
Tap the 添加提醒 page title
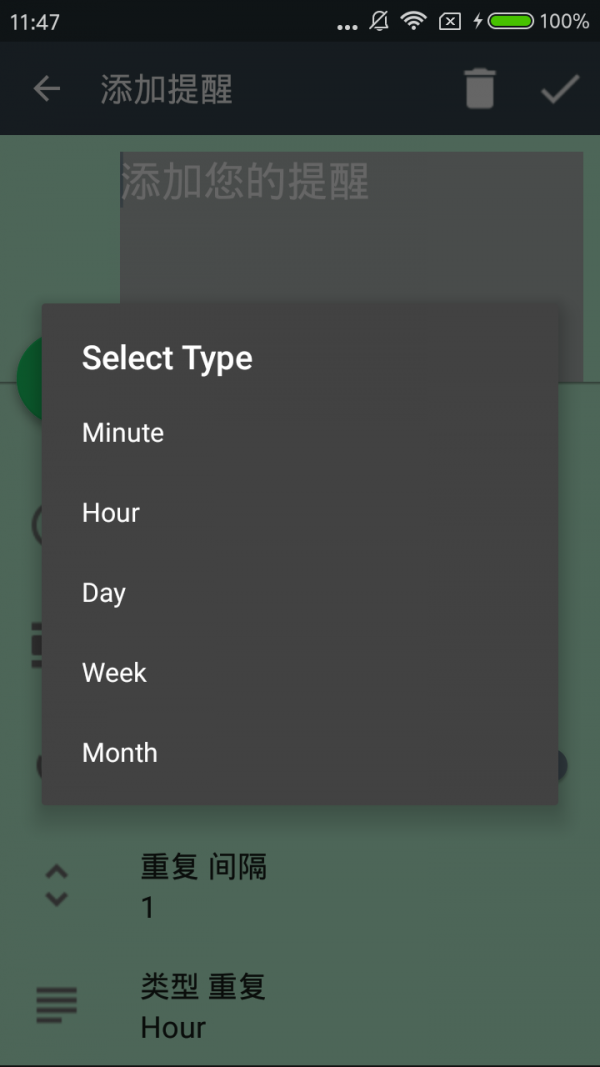point(167,89)
